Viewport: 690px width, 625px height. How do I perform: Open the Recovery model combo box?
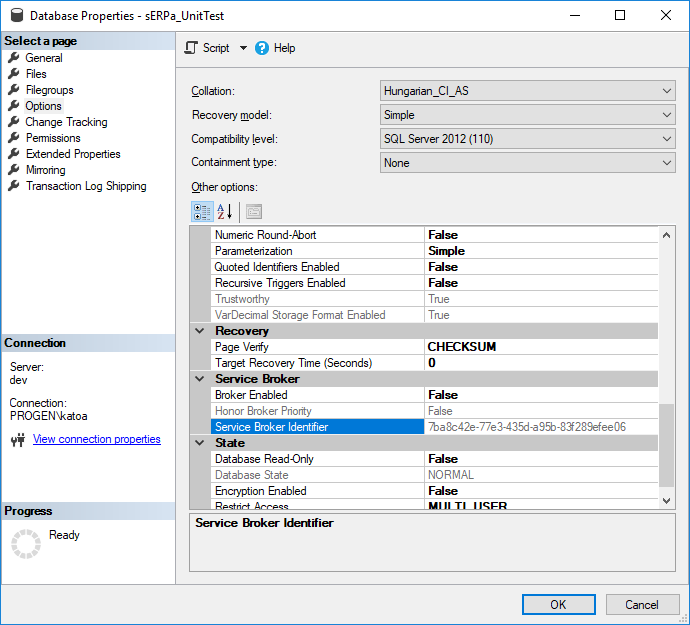[667, 115]
